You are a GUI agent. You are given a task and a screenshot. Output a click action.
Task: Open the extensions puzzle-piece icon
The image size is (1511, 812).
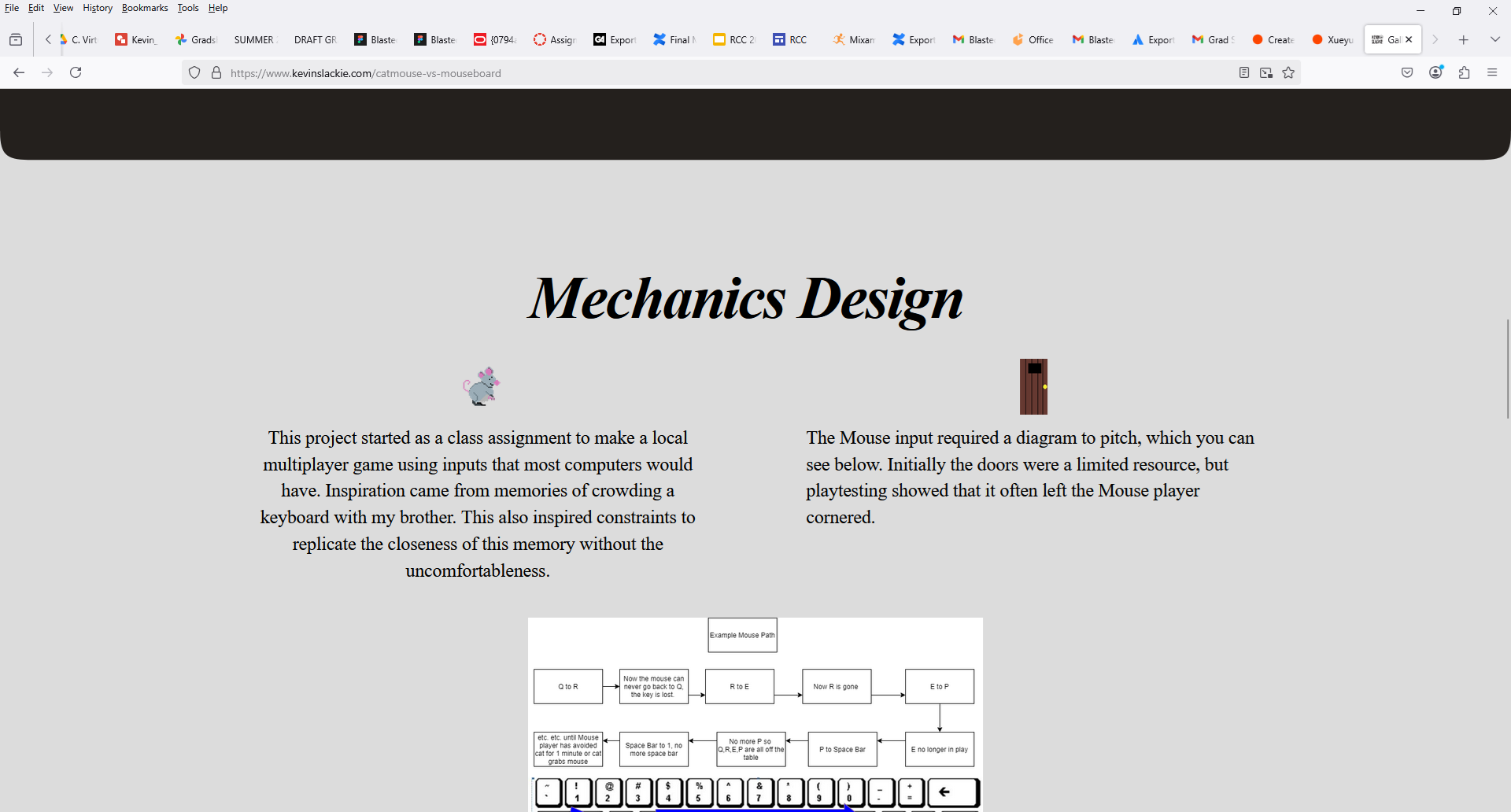(x=1464, y=72)
